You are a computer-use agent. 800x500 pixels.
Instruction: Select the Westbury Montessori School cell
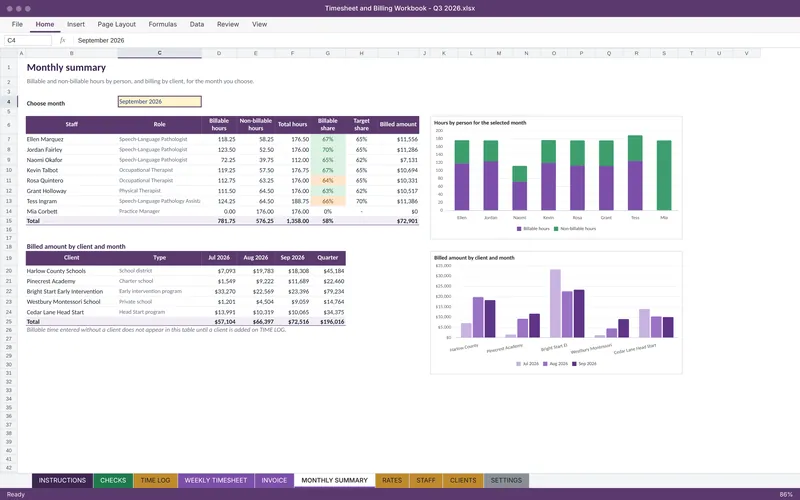[71, 302]
